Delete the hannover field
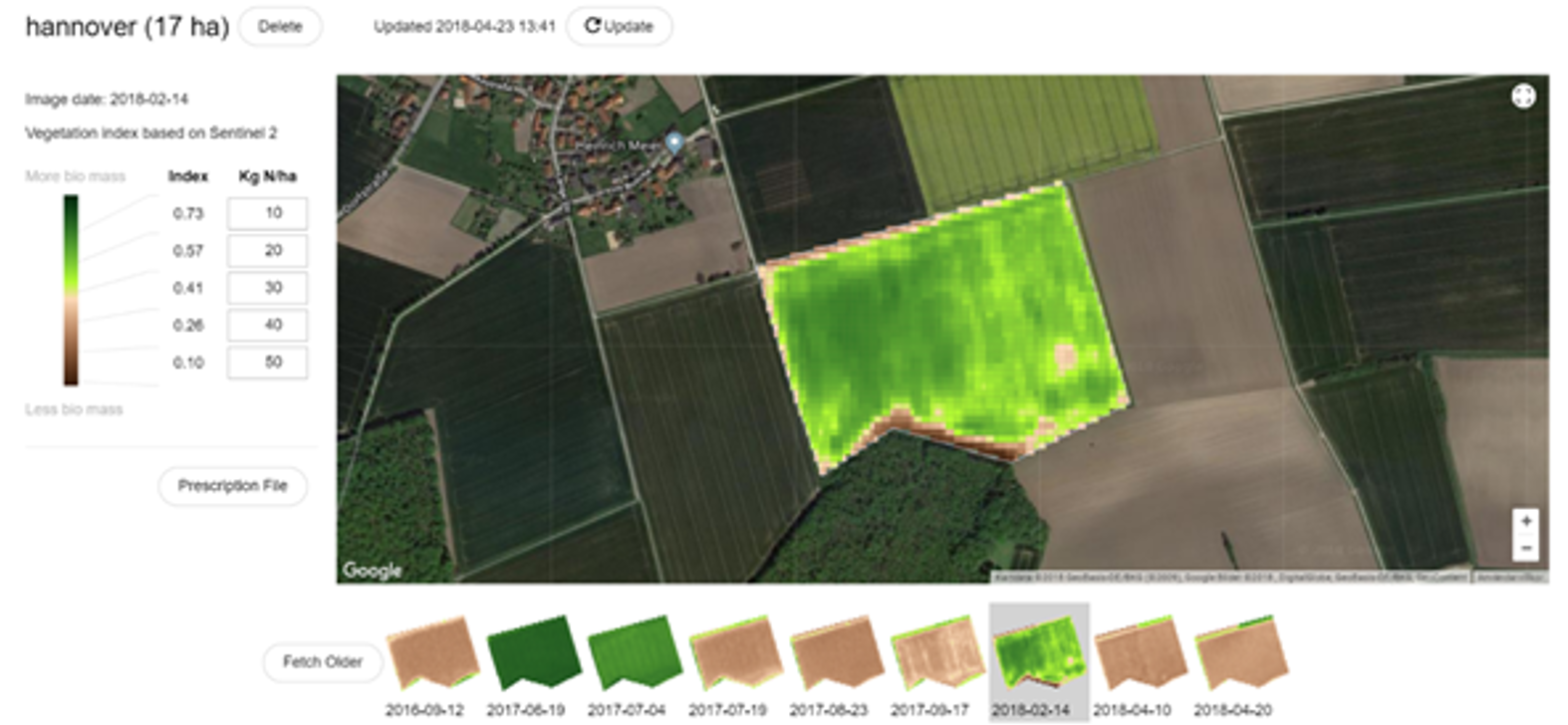The height and width of the screenshot is (725, 1568). [280, 27]
